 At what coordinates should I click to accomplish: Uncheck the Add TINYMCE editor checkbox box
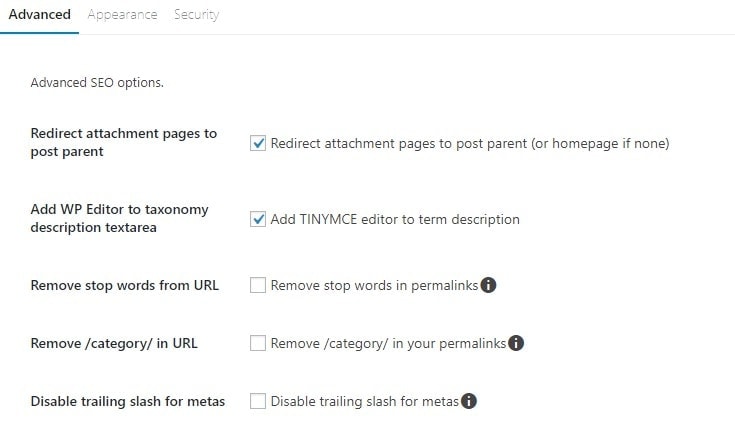pos(258,219)
